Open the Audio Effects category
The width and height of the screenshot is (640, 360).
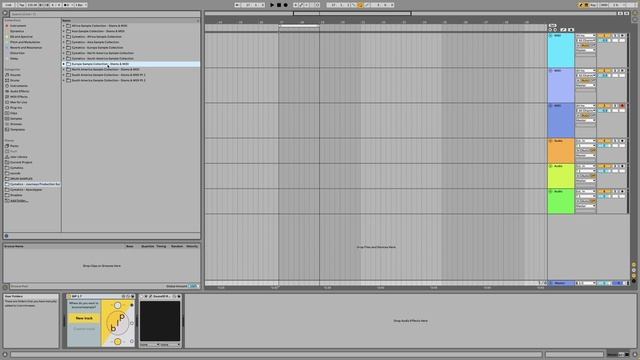19,91
